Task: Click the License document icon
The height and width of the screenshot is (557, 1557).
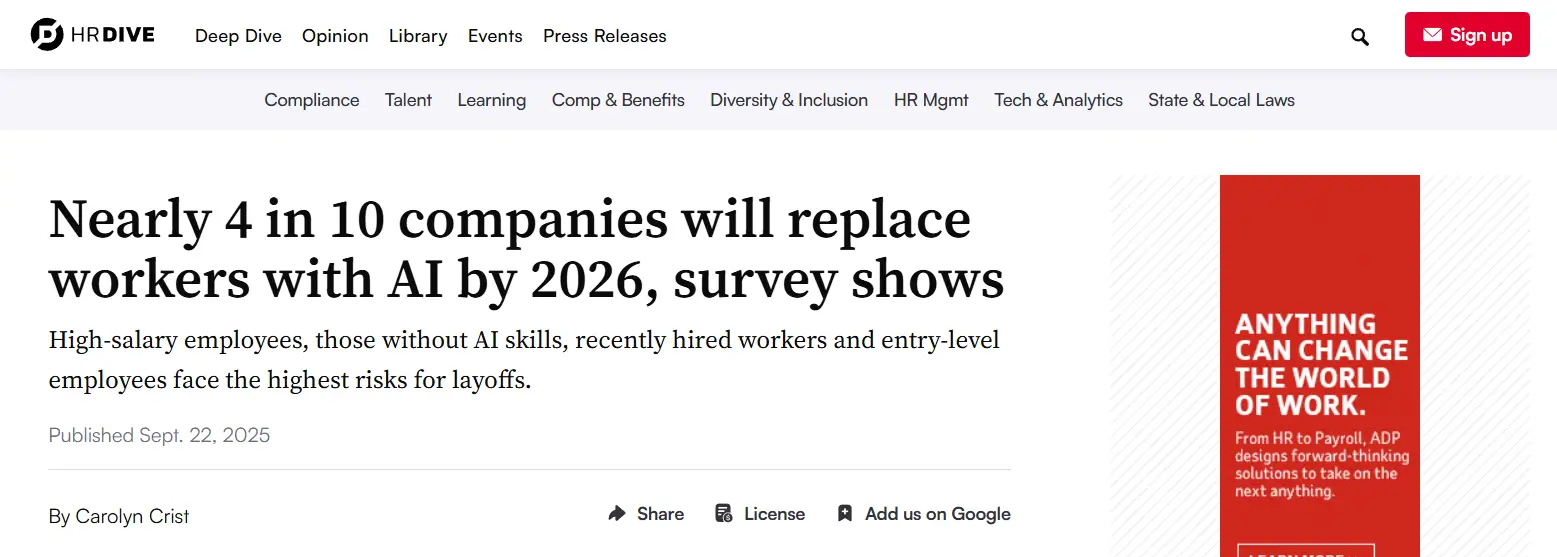Action: tap(724, 514)
